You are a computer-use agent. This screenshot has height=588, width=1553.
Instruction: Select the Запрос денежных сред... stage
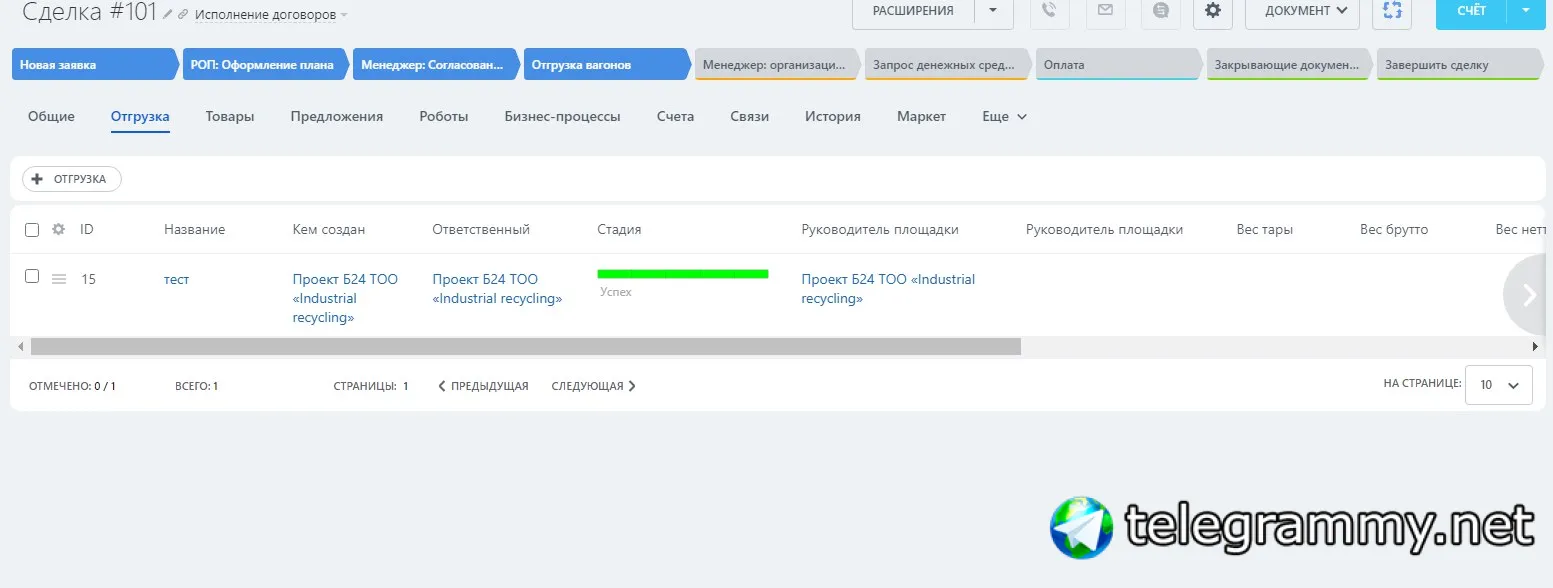(948, 64)
